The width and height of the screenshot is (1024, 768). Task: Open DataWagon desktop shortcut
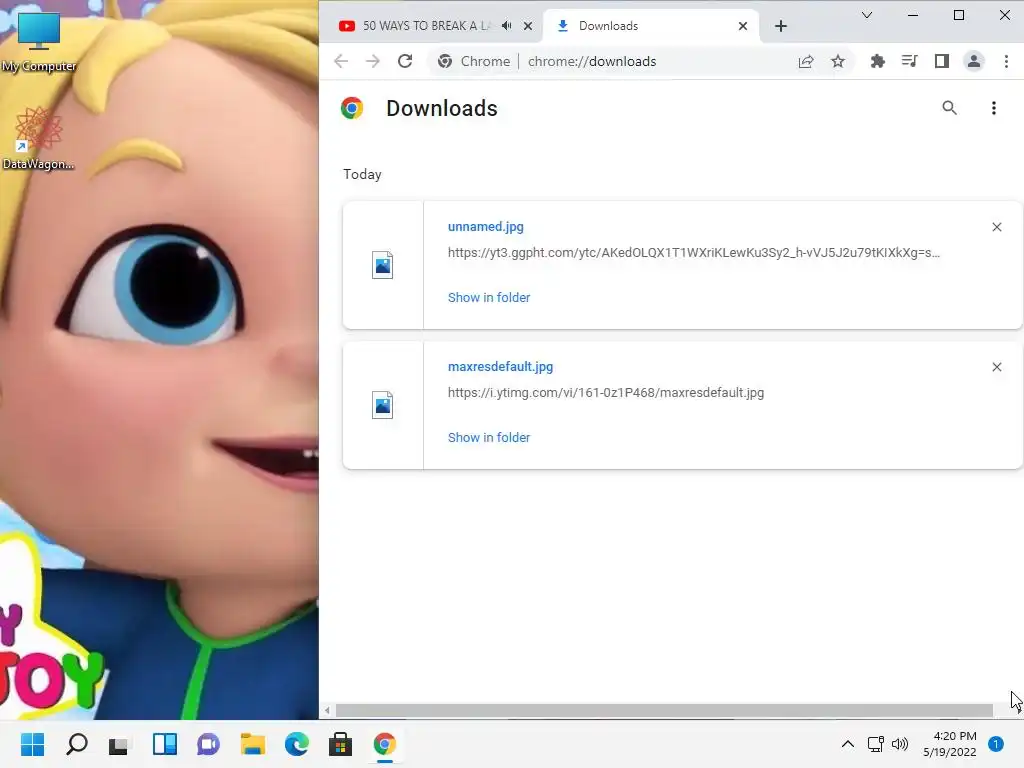click(x=38, y=138)
